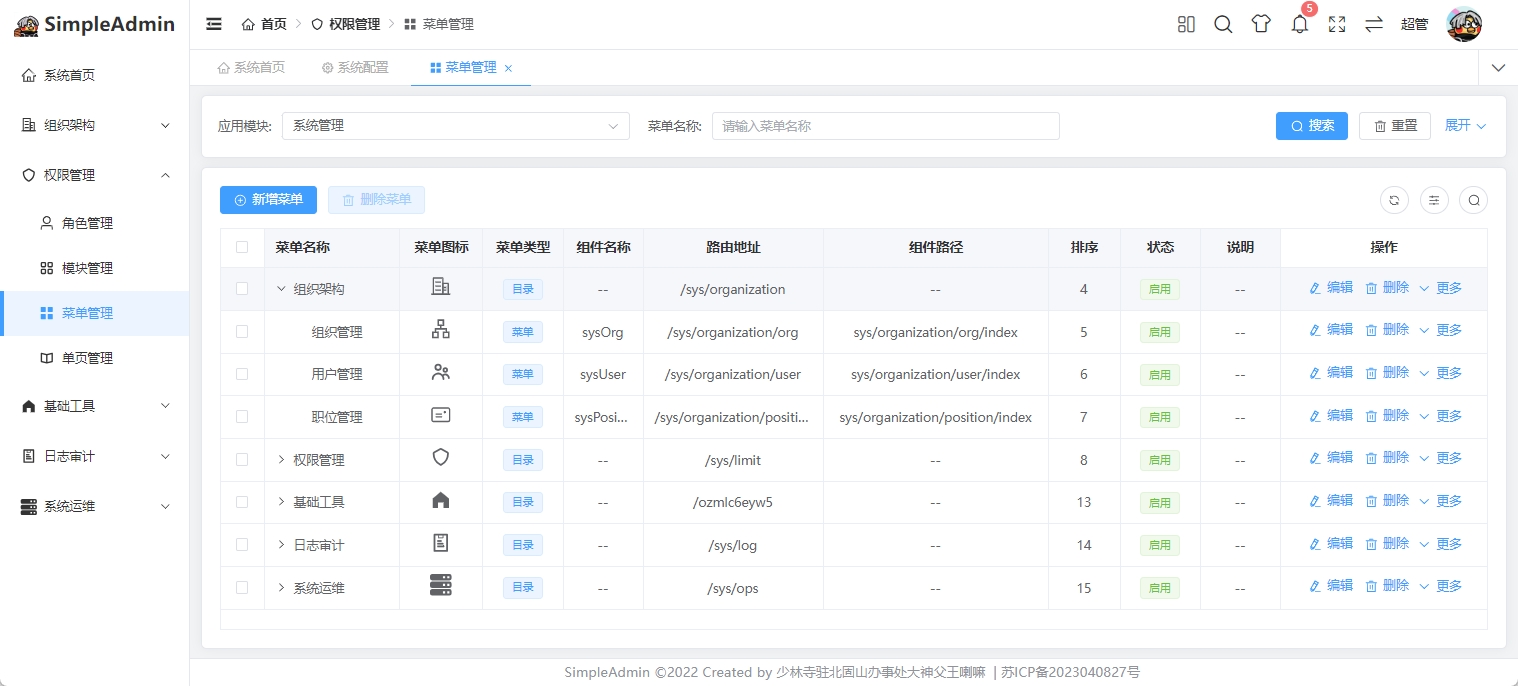Tick the checkbox for 系统运维 row
Image resolution: width=1518 pixels, height=686 pixels.
[242, 588]
